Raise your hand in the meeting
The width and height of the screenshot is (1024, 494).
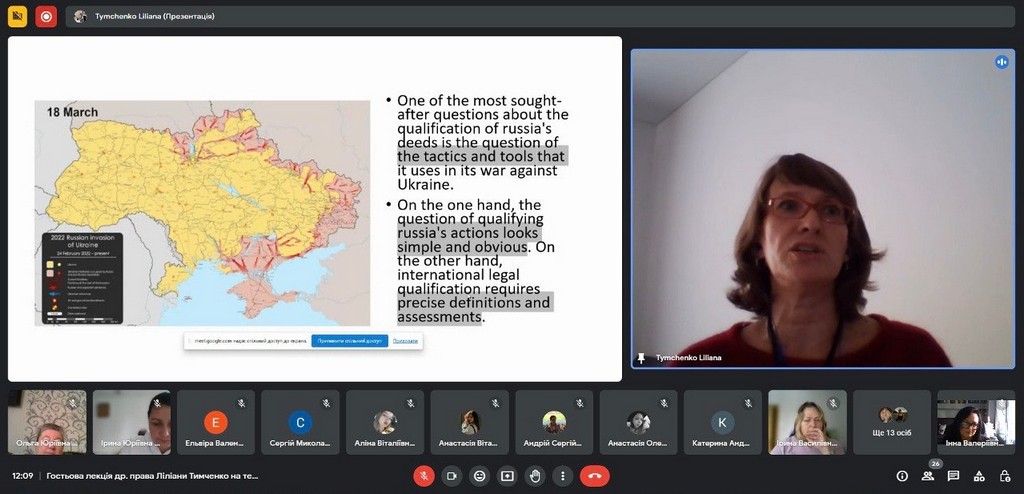pos(536,476)
